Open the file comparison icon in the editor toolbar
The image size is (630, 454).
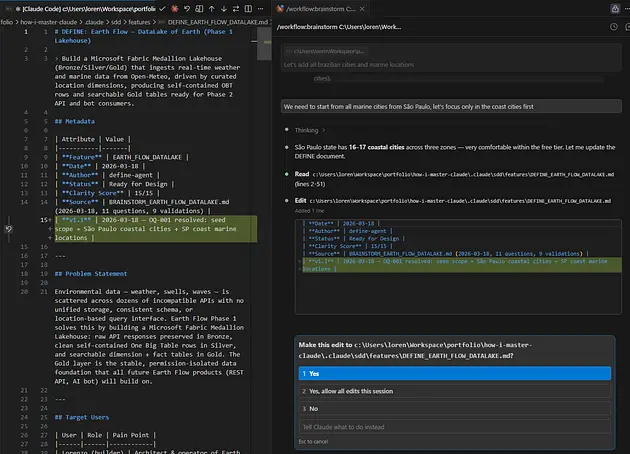tap(199, 8)
